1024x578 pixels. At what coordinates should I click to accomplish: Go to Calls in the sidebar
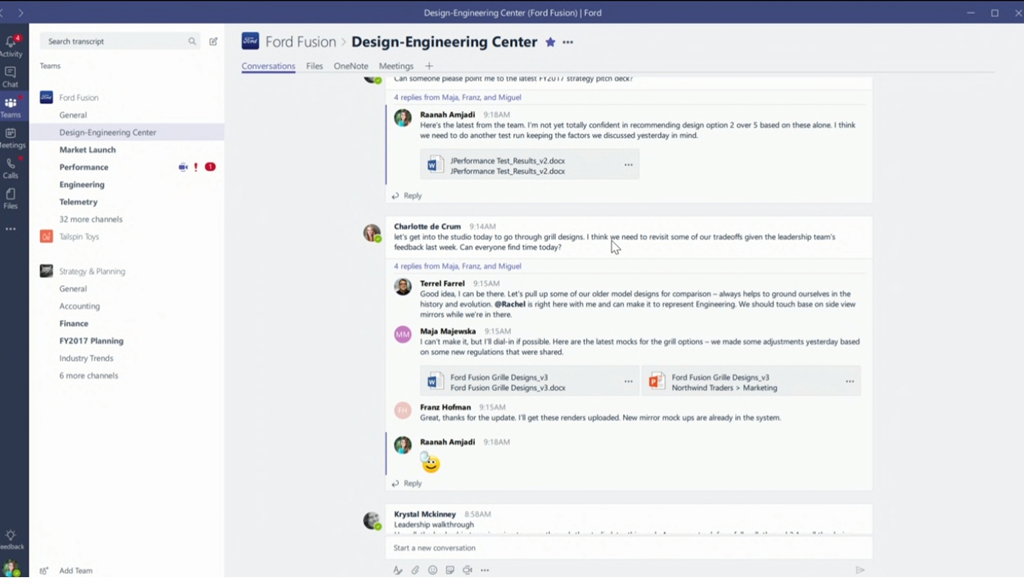pyautogui.click(x=11, y=166)
